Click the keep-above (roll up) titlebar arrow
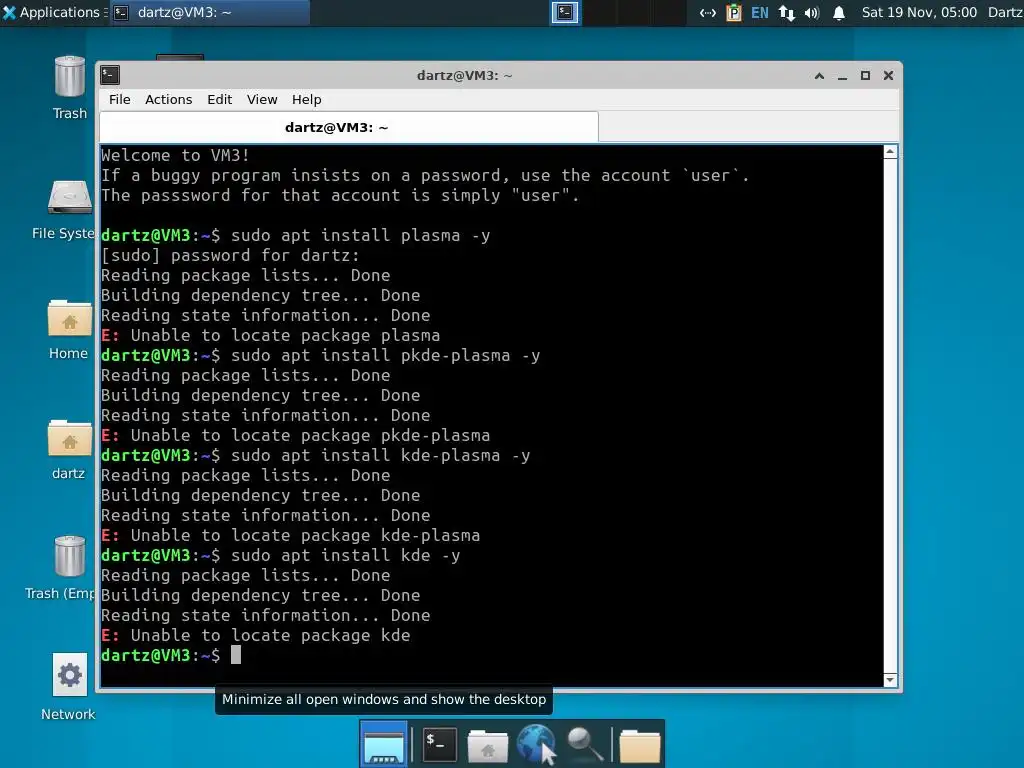 point(819,76)
